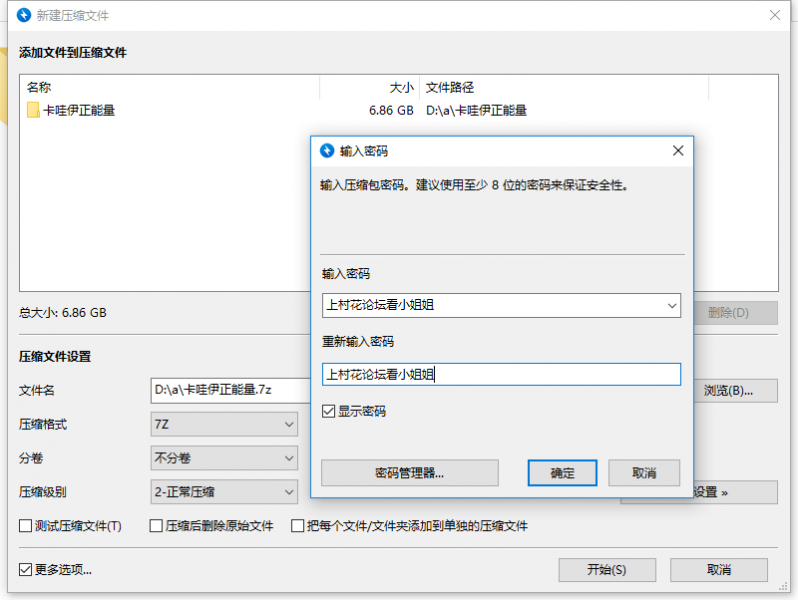Expand the 输入密码 history dropdown
Screen dimensions: 798x600
[x=670, y=305]
